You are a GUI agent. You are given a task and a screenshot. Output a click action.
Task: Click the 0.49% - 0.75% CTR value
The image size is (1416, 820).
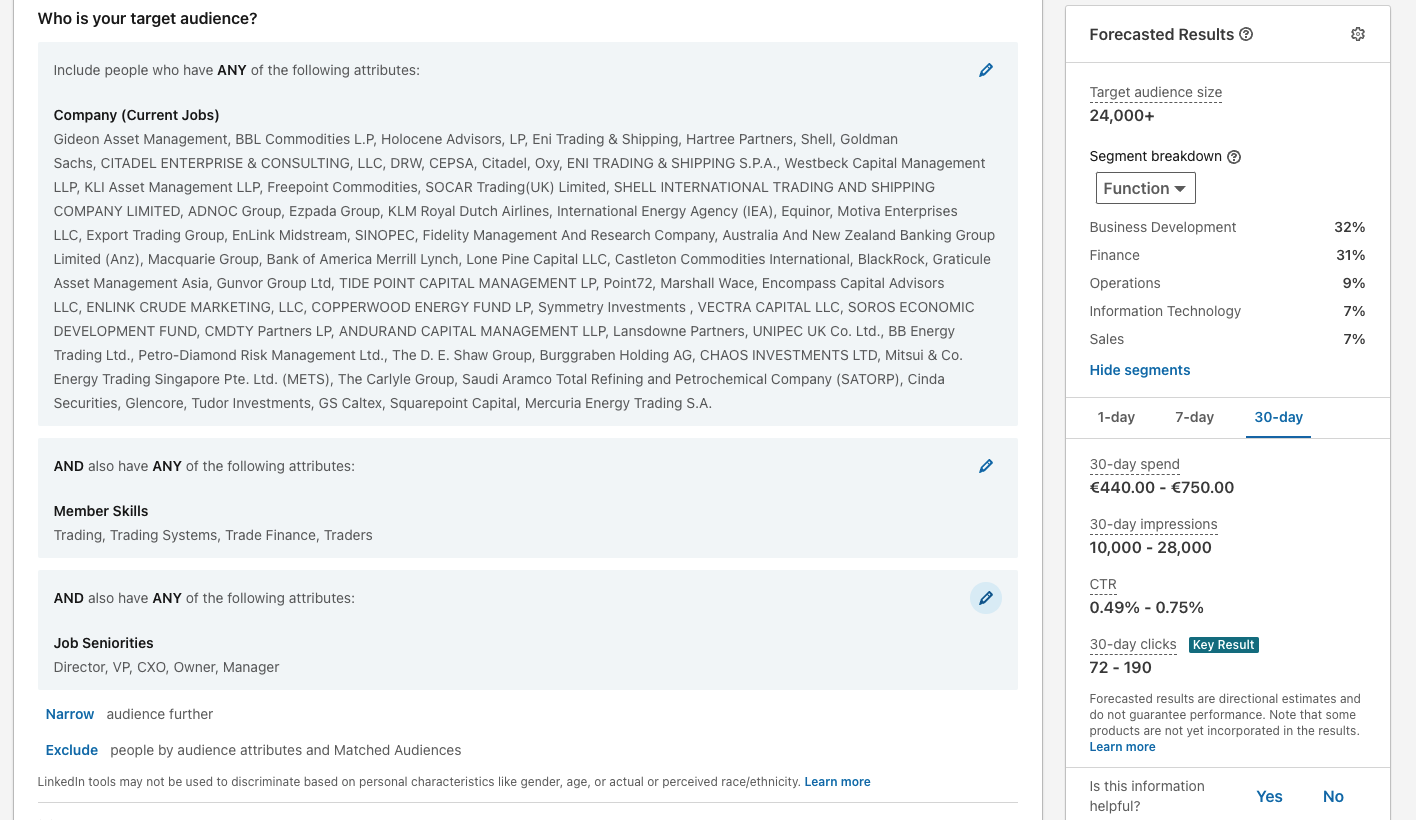pos(1147,608)
